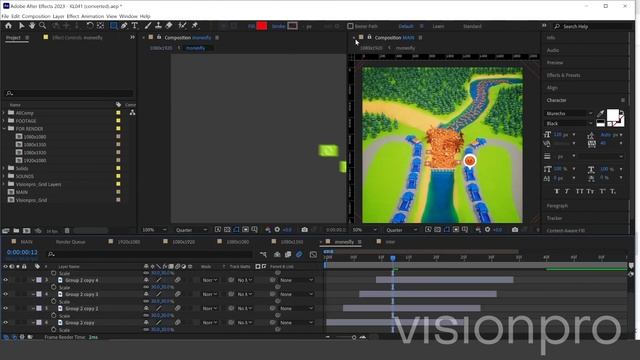Screen dimensions: 640x360
Task: Open the Paragraph panel
Action: point(557,206)
